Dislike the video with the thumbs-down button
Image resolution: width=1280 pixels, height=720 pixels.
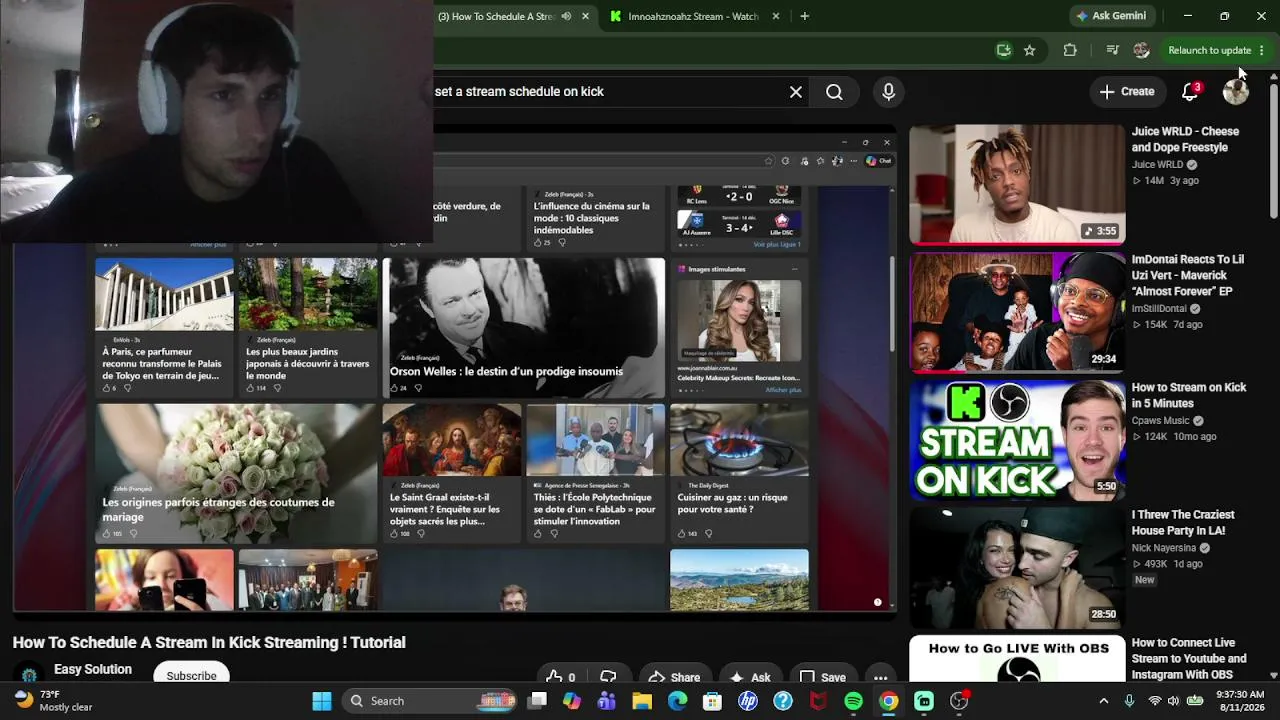coord(607,677)
